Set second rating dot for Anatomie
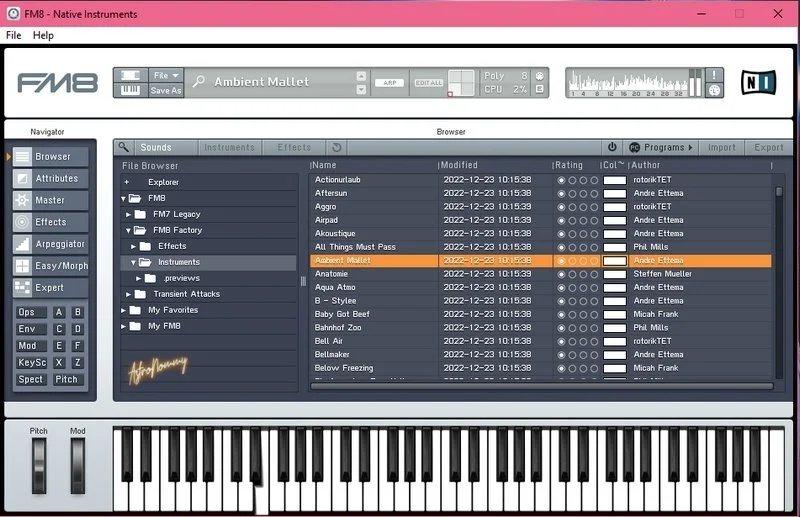This screenshot has height=517, width=800. point(572,275)
